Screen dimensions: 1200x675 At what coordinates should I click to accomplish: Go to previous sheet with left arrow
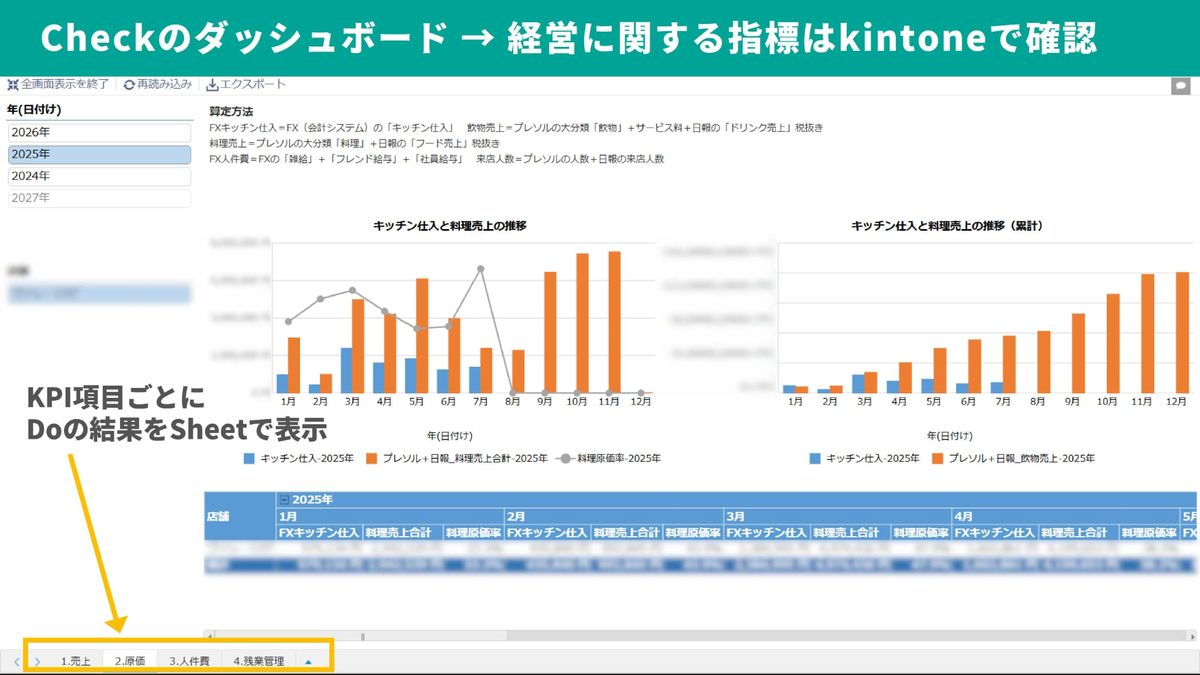tap(16, 661)
